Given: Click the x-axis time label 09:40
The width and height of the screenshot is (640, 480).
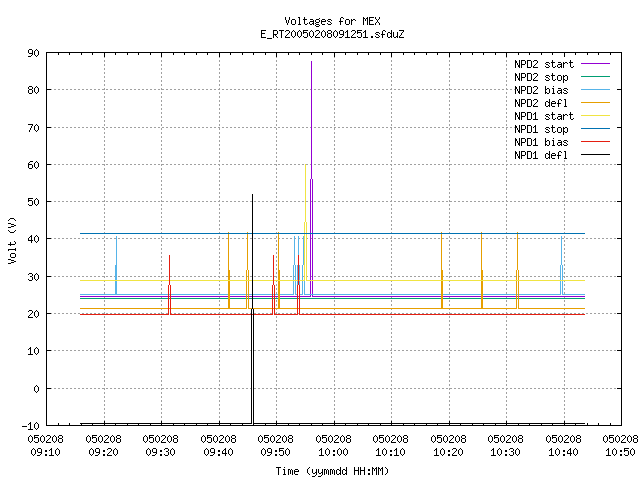Looking at the screenshot, I should pos(218,453).
